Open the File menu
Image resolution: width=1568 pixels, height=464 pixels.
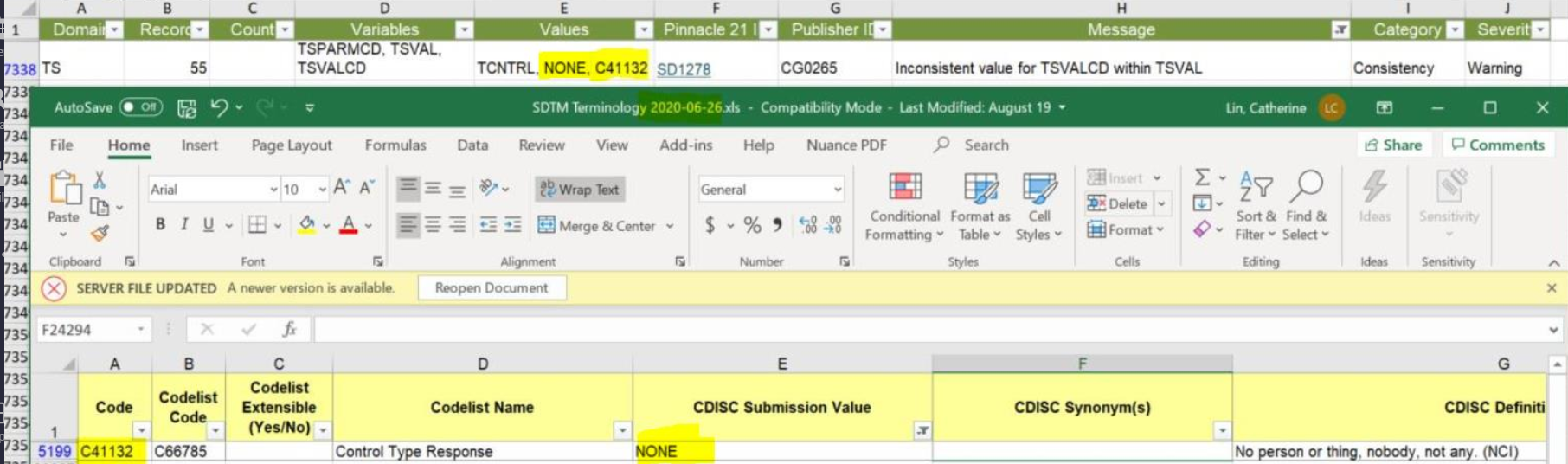coord(61,145)
